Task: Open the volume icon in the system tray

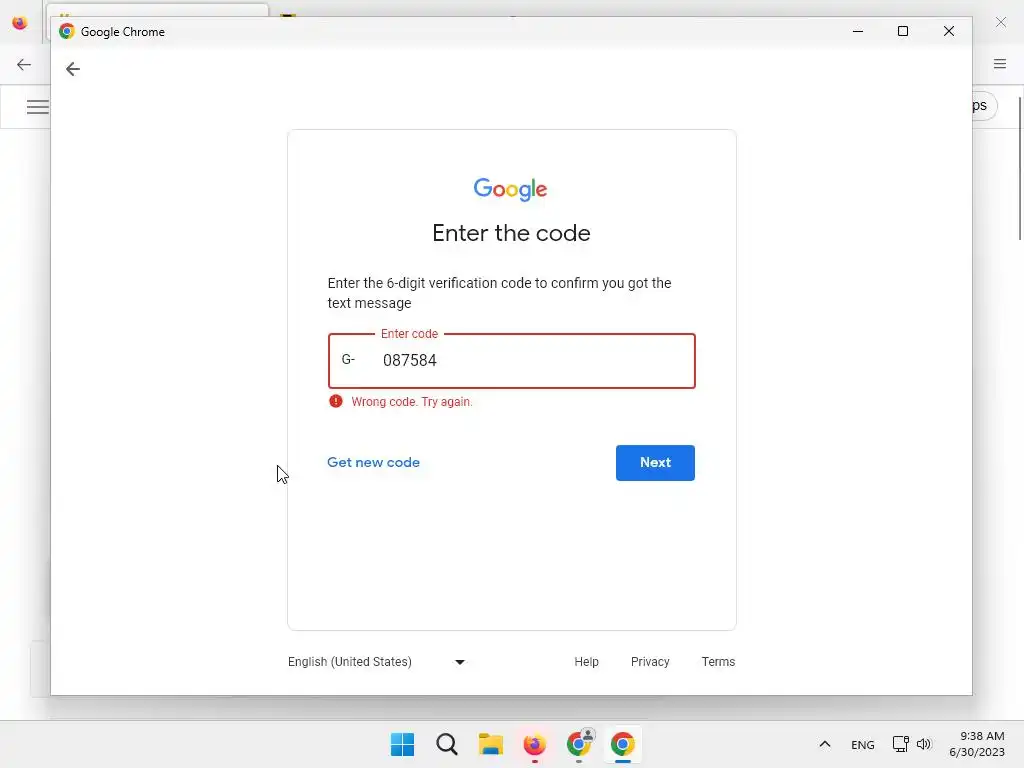Action: click(x=923, y=744)
